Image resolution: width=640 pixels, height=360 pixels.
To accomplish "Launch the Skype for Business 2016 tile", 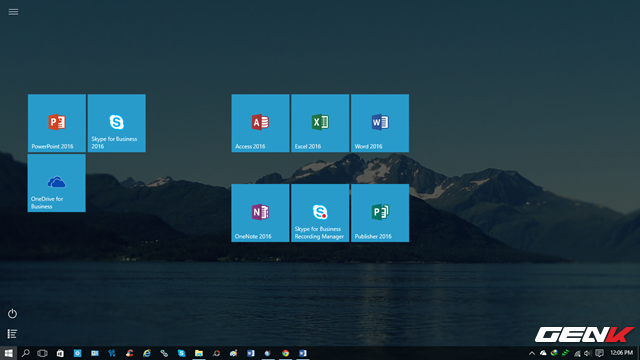I will tap(117, 123).
